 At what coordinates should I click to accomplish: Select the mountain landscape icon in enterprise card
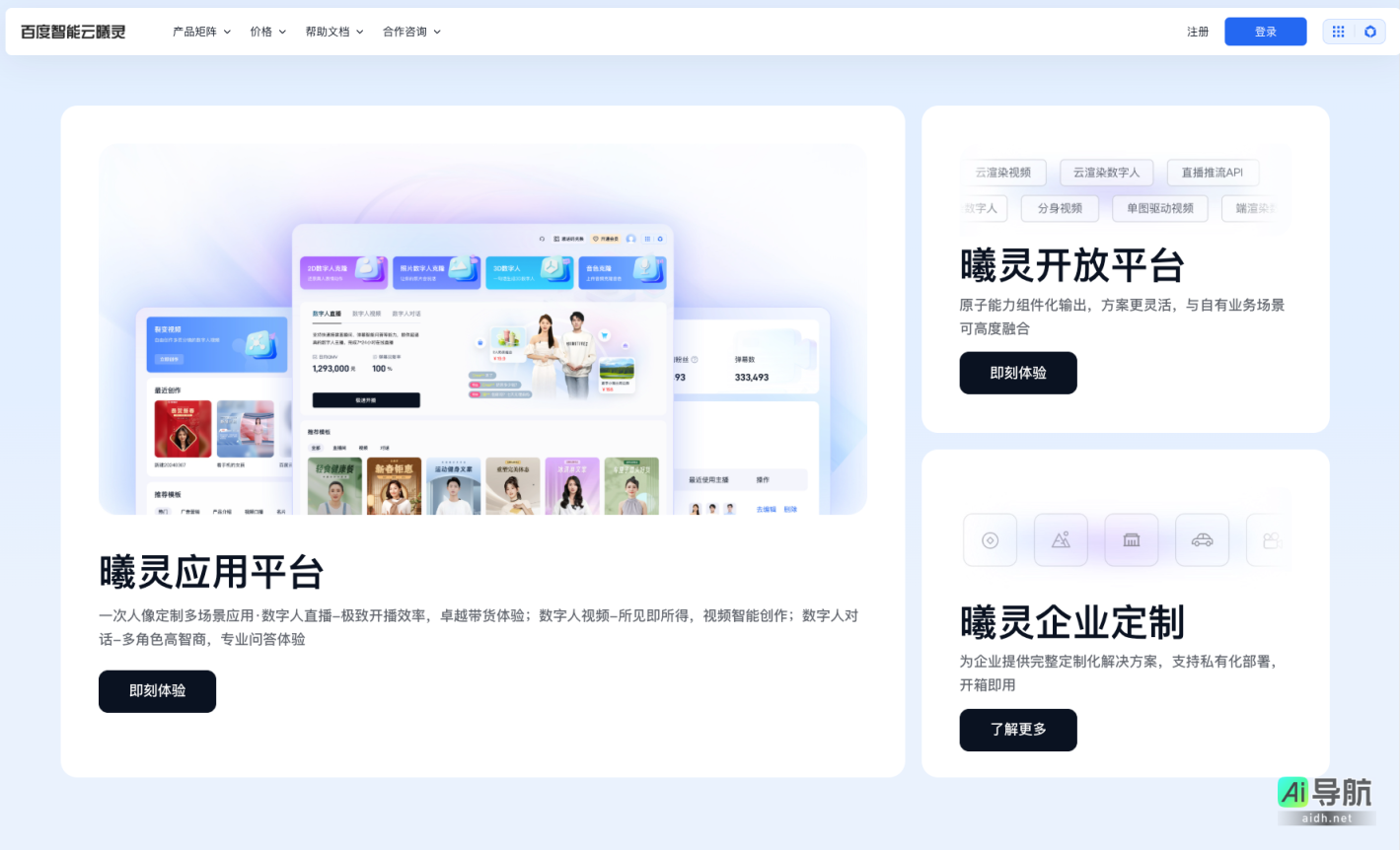coord(1061,539)
